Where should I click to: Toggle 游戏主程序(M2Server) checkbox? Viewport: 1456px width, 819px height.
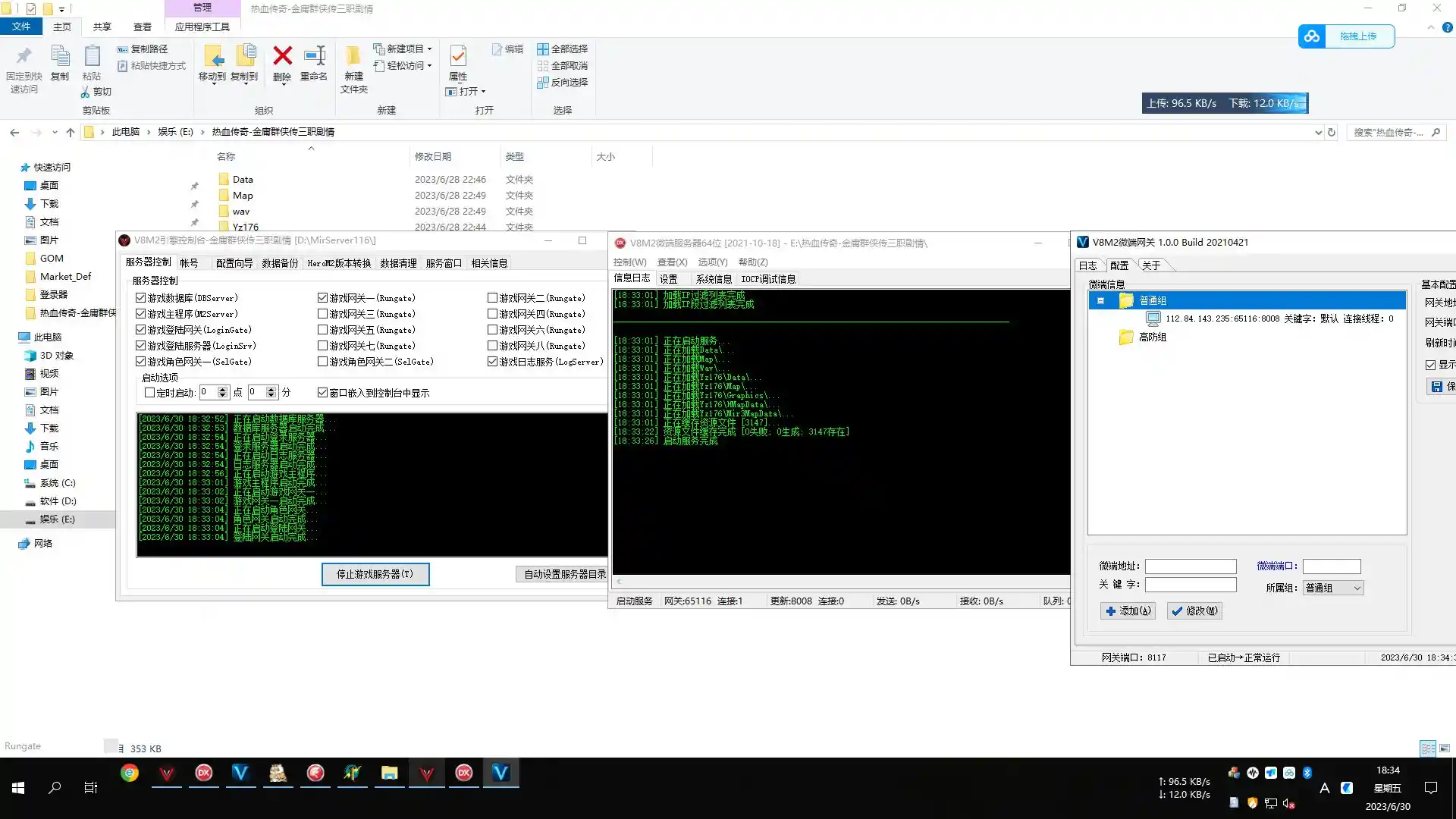point(140,314)
